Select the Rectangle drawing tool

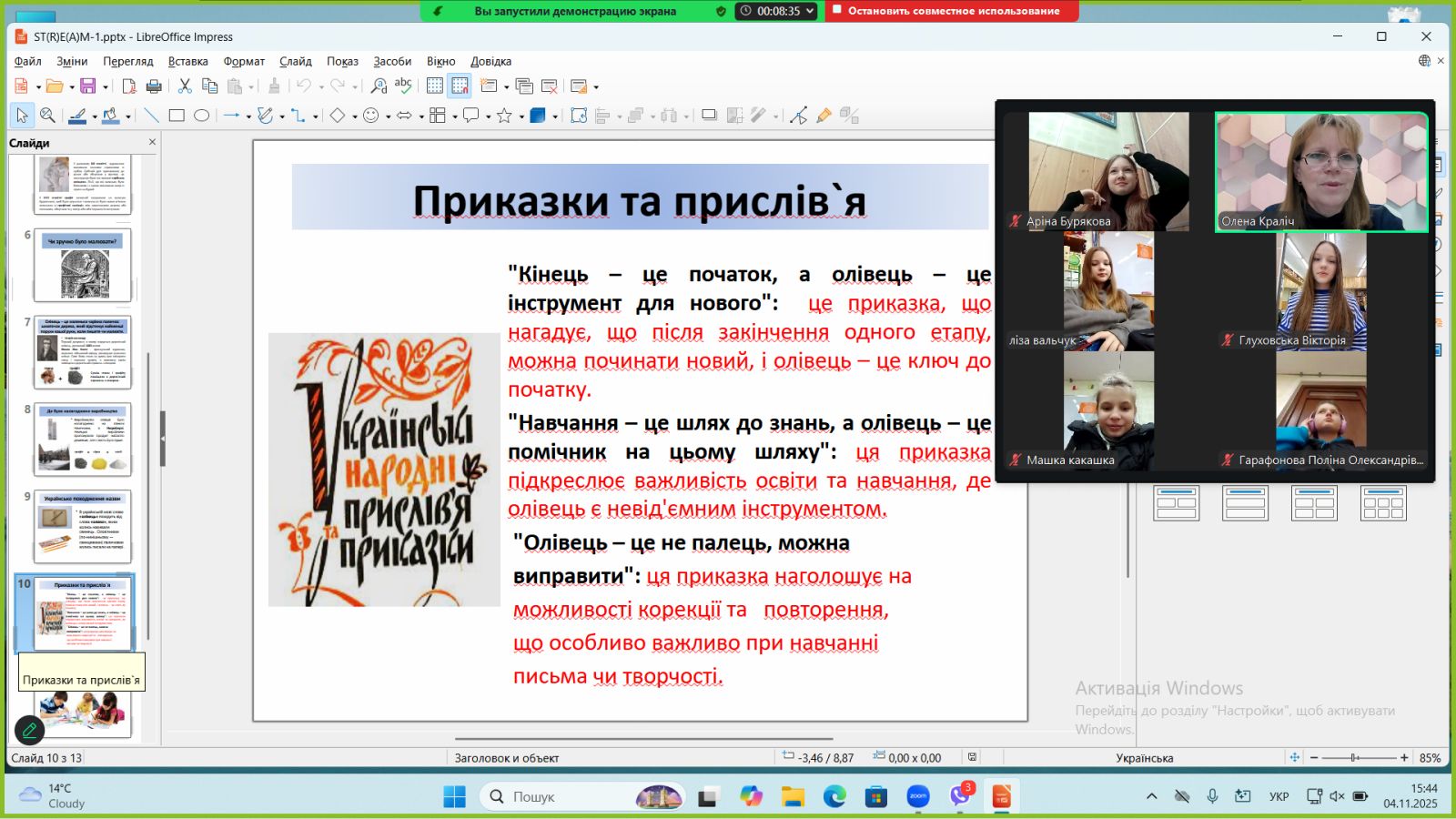coord(177,116)
